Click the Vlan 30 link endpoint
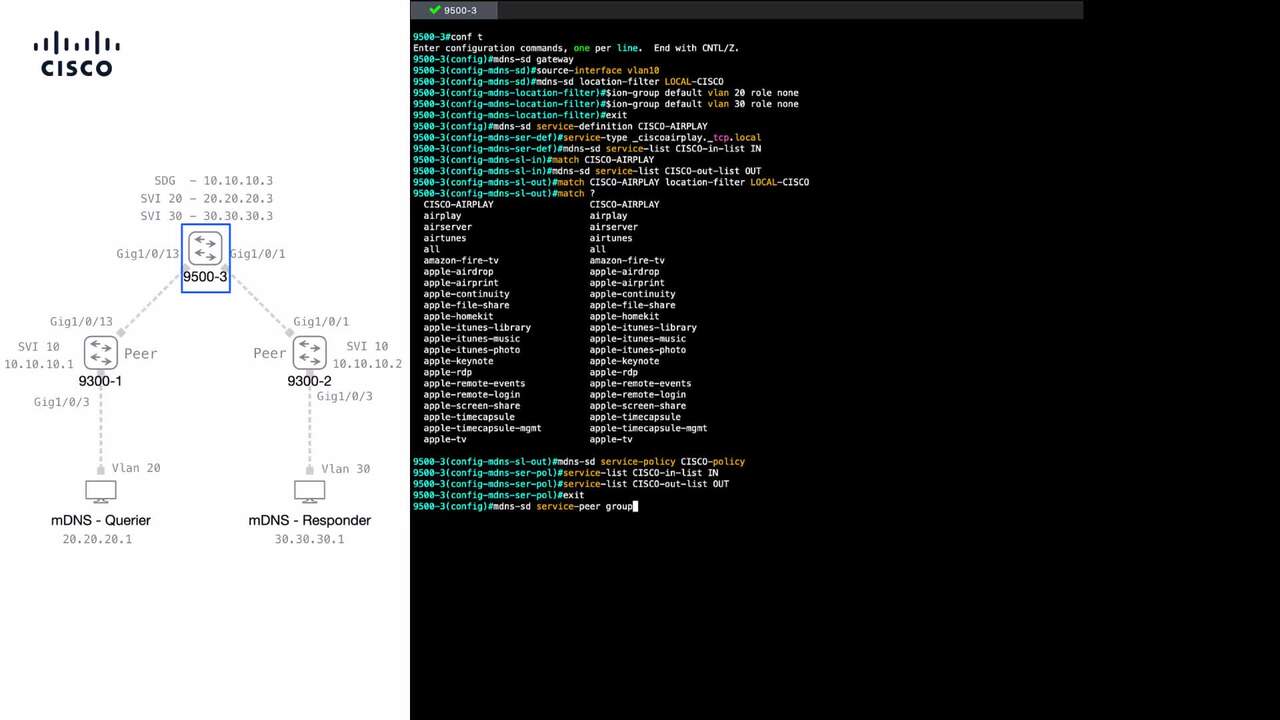Screen dimensions: 1280x720 (x=309, y=469)
